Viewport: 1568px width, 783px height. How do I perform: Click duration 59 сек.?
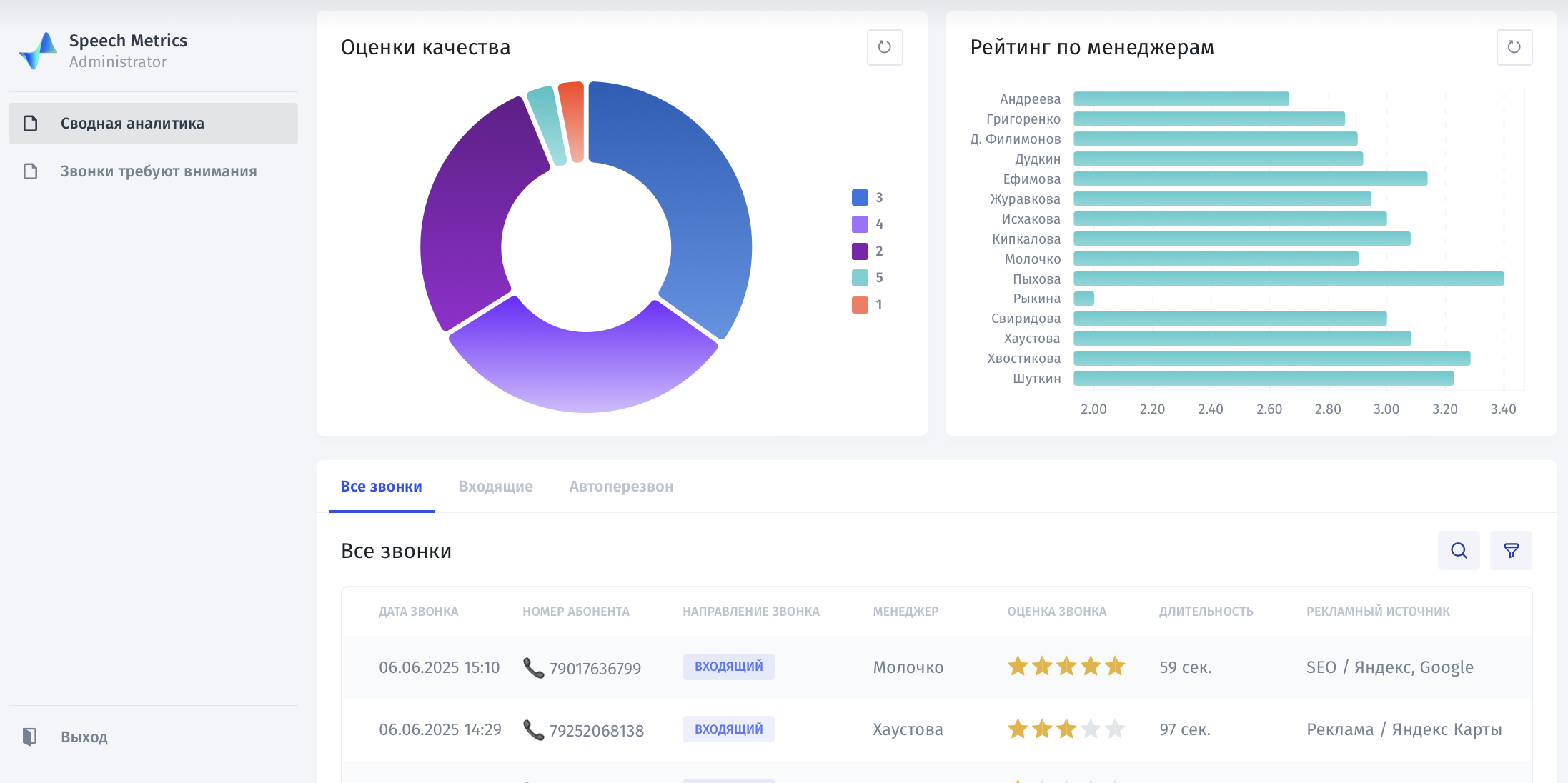point(1186,667)
